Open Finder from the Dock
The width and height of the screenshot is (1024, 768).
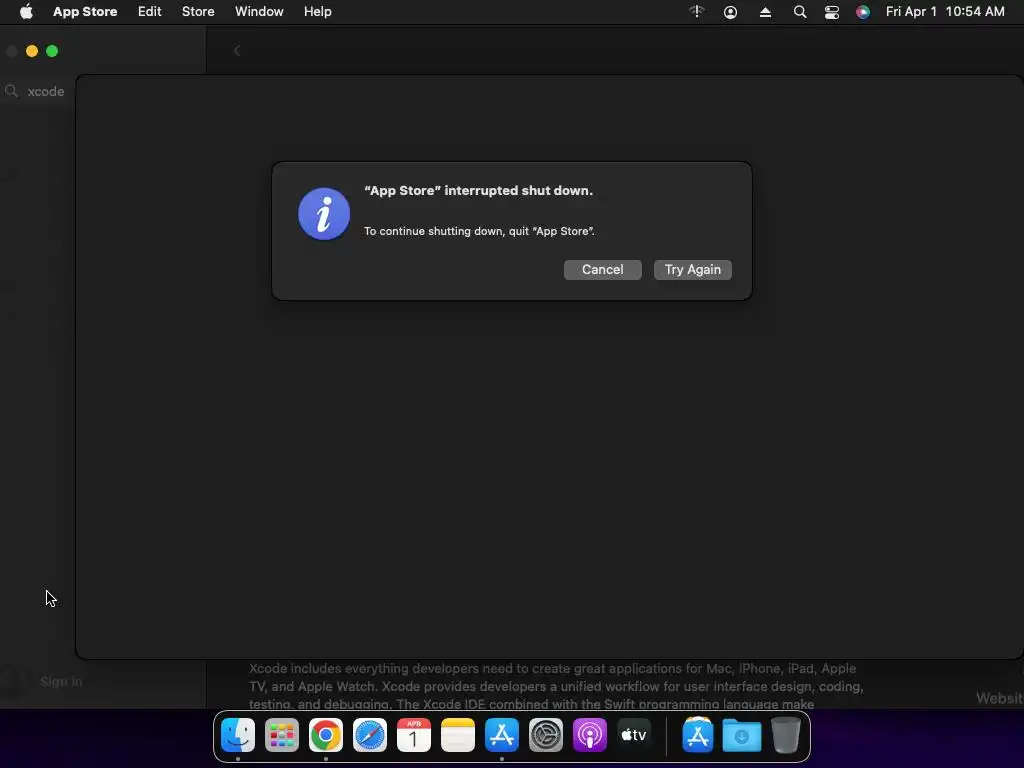(238, 735)
